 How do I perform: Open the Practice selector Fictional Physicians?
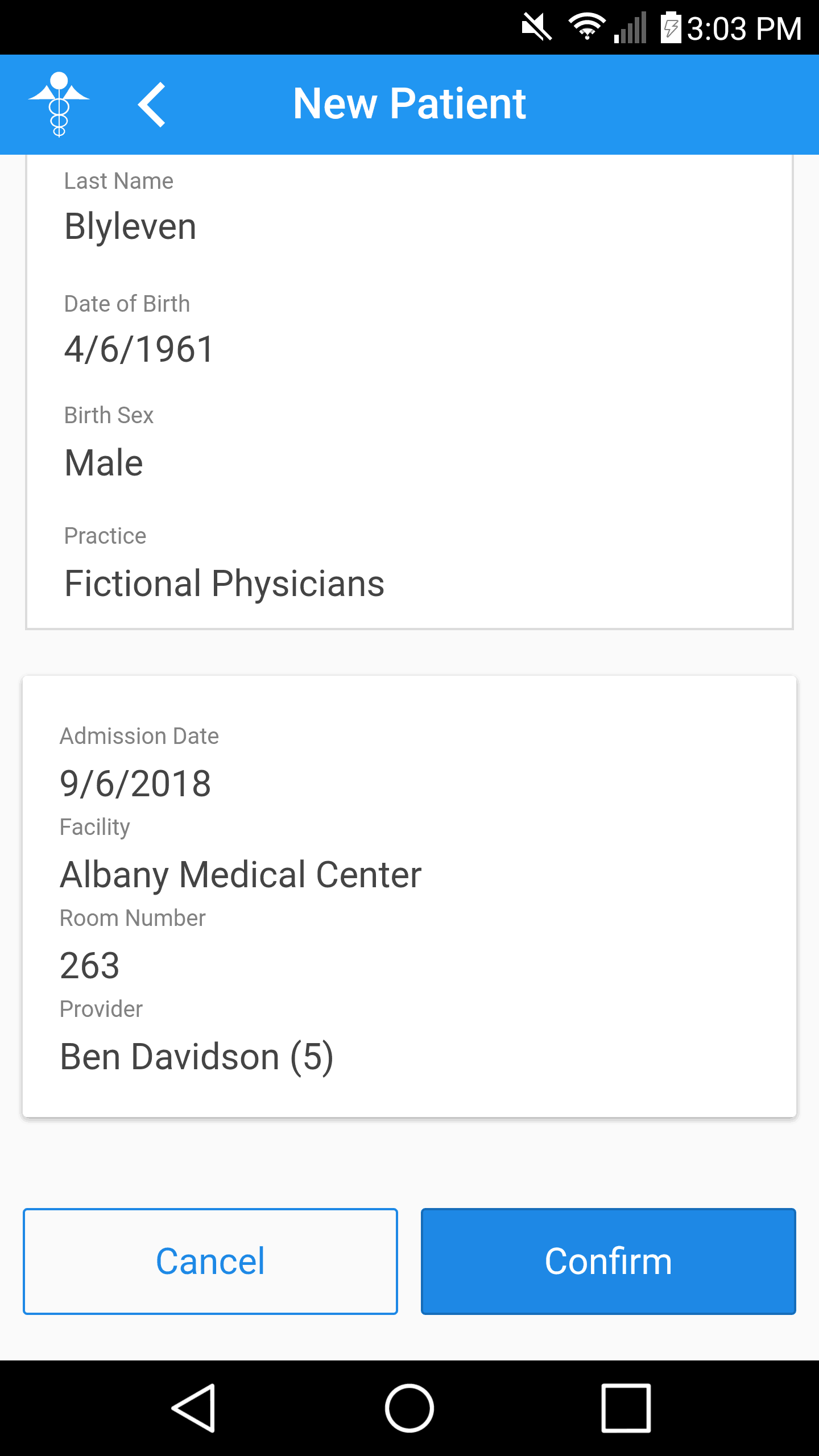(x=224, y=584)
